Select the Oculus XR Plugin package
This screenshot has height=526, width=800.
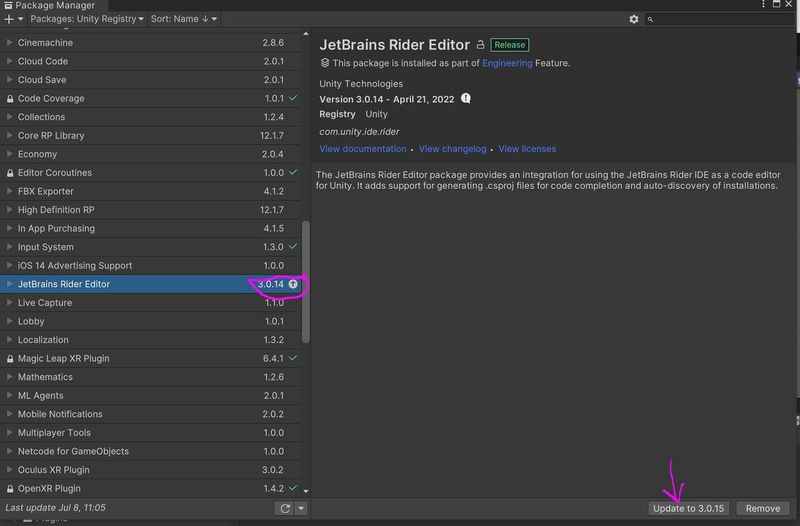(151, 470)
